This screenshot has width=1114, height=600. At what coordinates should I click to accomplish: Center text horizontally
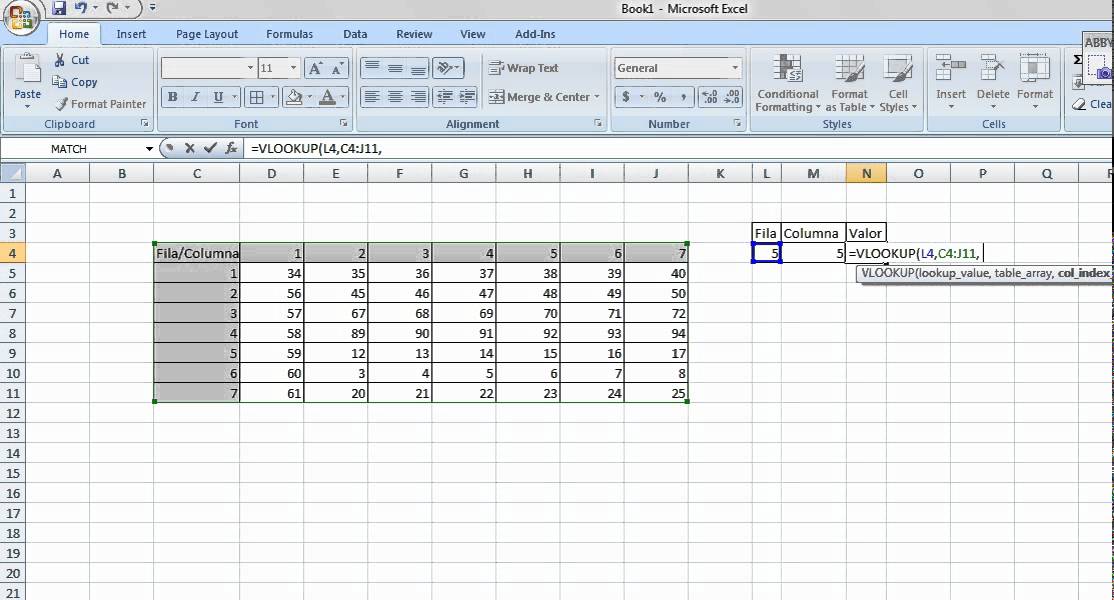tap(395, 97)
